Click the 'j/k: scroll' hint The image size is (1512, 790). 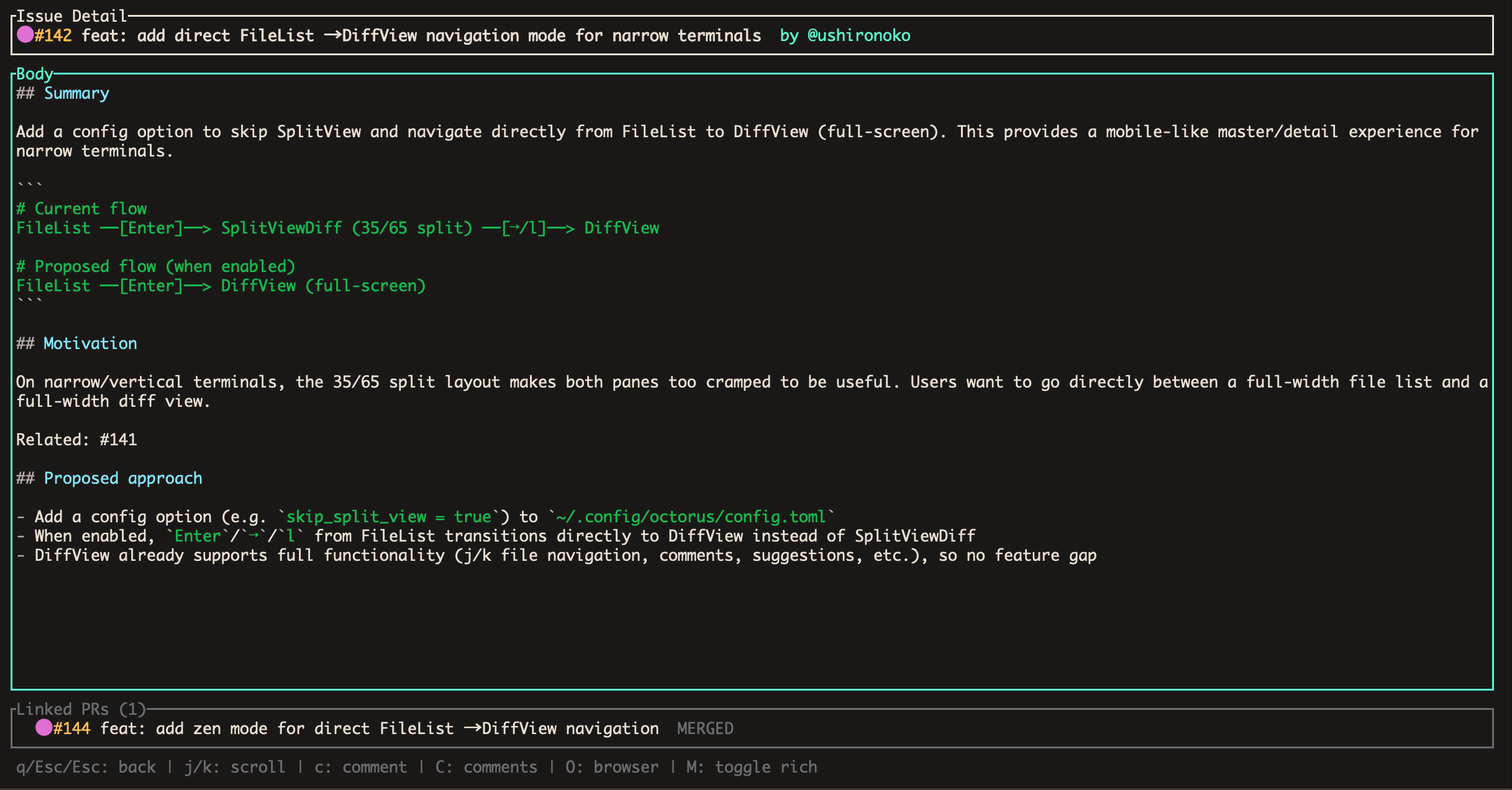point(235,767)
